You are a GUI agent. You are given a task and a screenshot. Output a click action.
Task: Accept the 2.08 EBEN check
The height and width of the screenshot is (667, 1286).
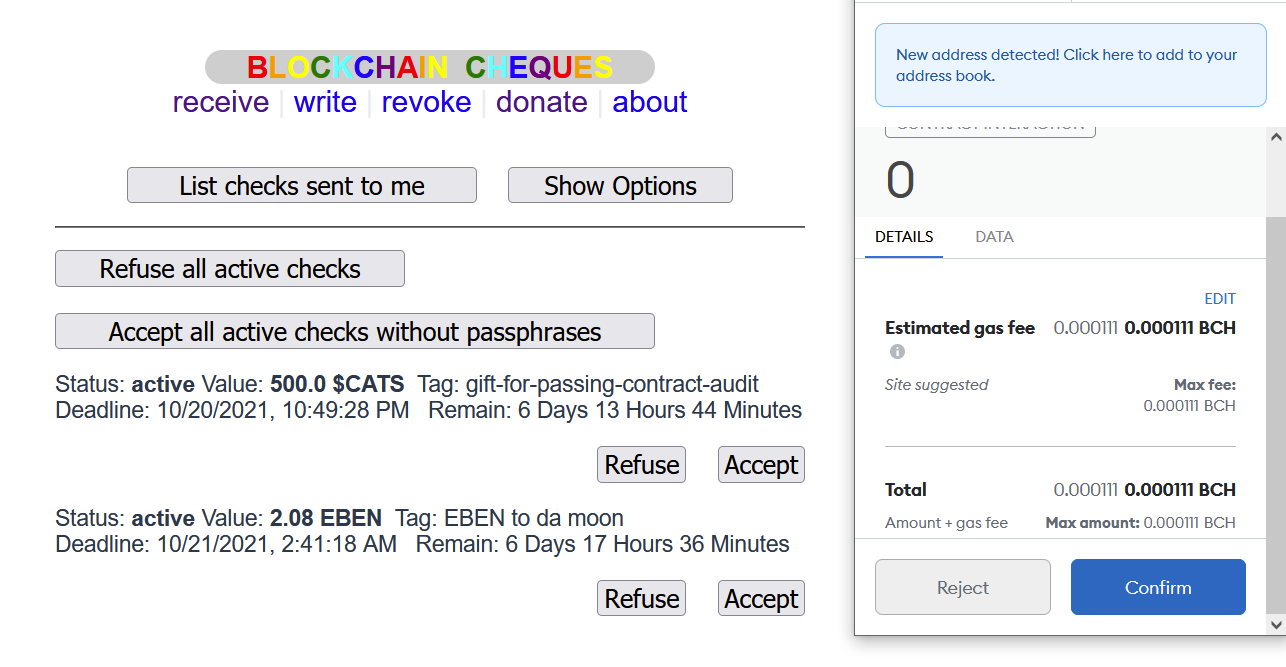pos(761,598)
